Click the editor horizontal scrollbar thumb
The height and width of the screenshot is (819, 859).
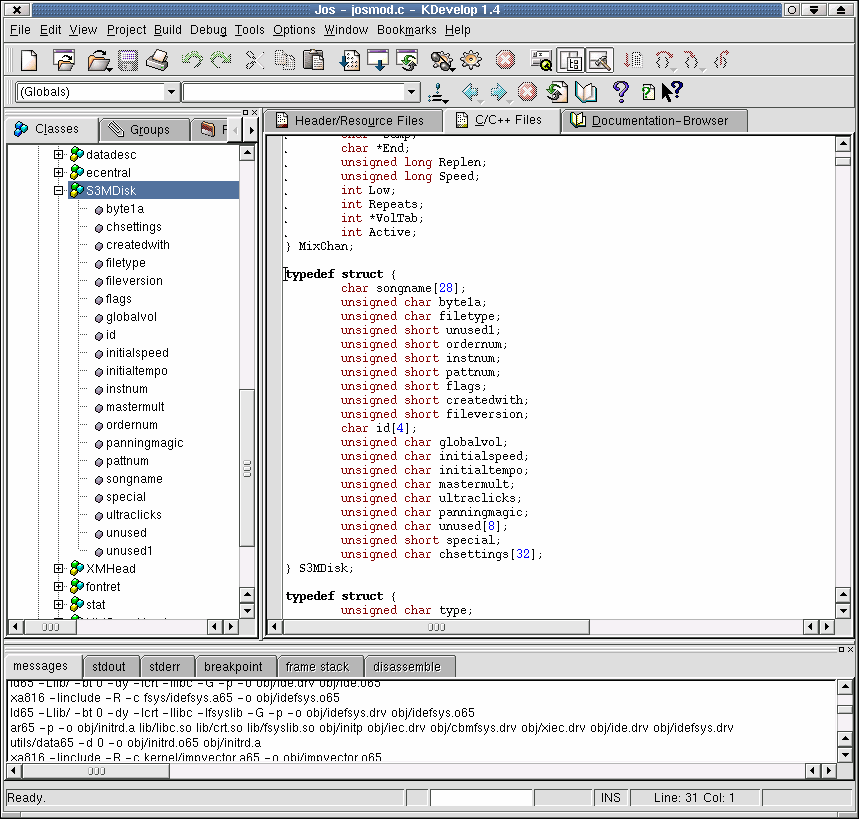(x=436, y=627)
